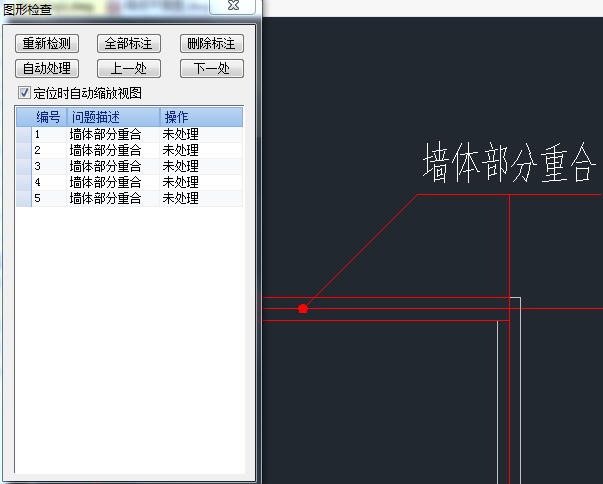This screenshot has width=603, height=484.
Task: Select issue row number 1
Action: point(130,135)
